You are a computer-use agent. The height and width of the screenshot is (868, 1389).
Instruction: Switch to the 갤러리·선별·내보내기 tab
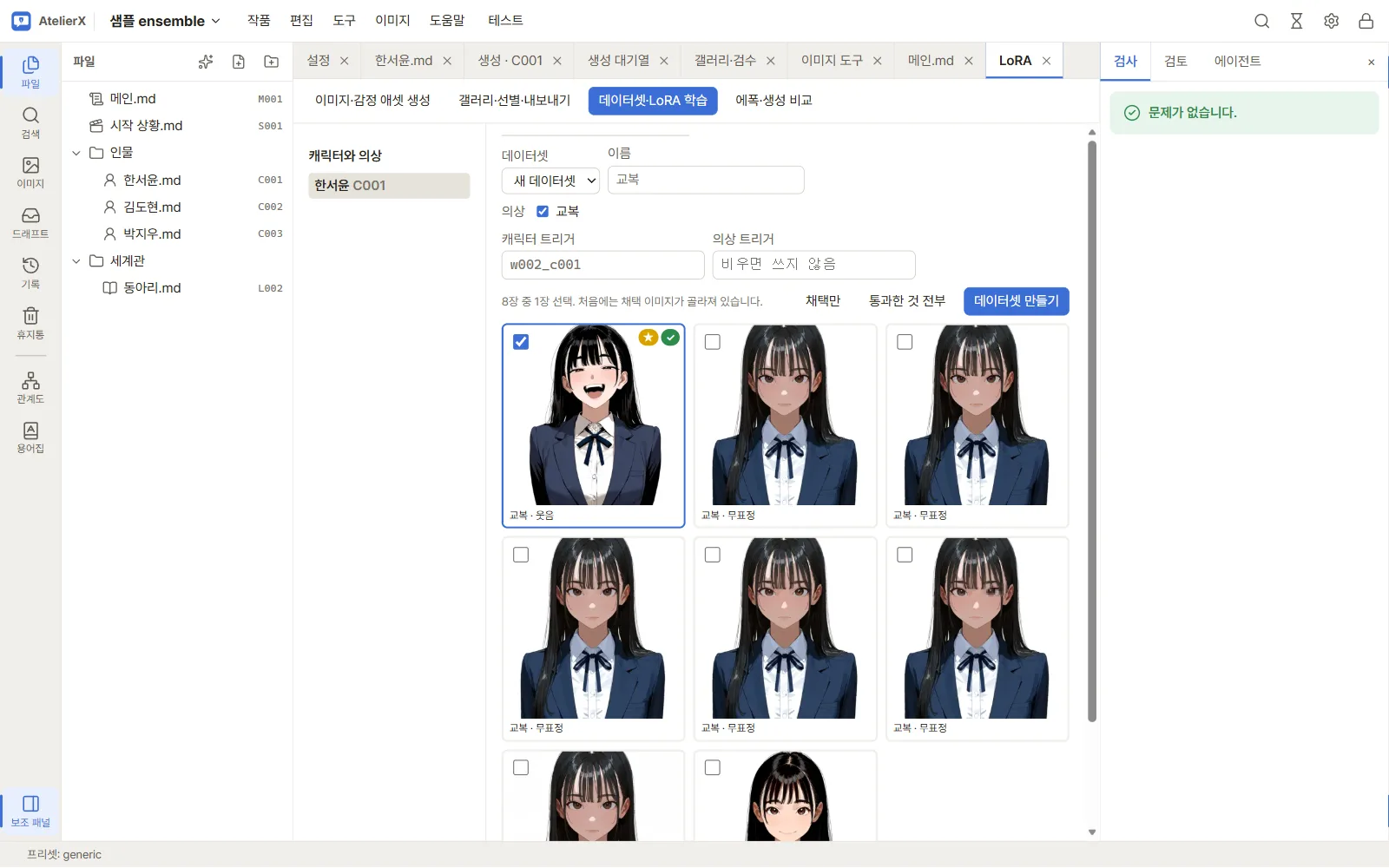(515, 101)
